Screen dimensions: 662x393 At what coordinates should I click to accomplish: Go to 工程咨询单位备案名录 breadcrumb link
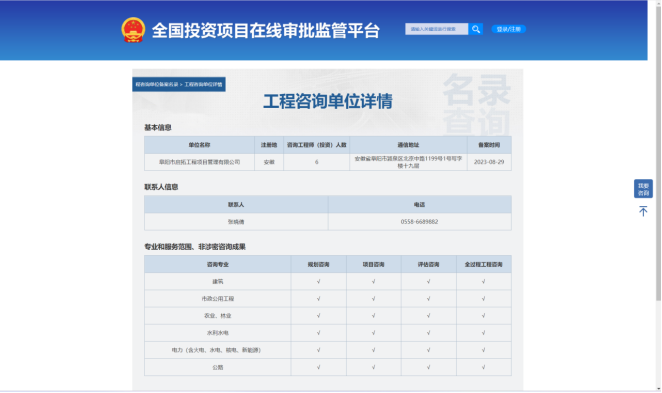tap(157, 84)
